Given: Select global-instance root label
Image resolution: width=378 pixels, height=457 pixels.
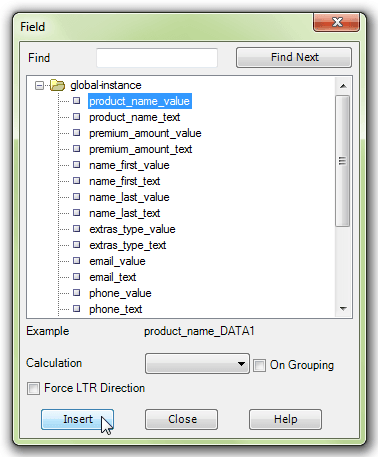Looking at the screenshot, I should [x=106, y=85].
